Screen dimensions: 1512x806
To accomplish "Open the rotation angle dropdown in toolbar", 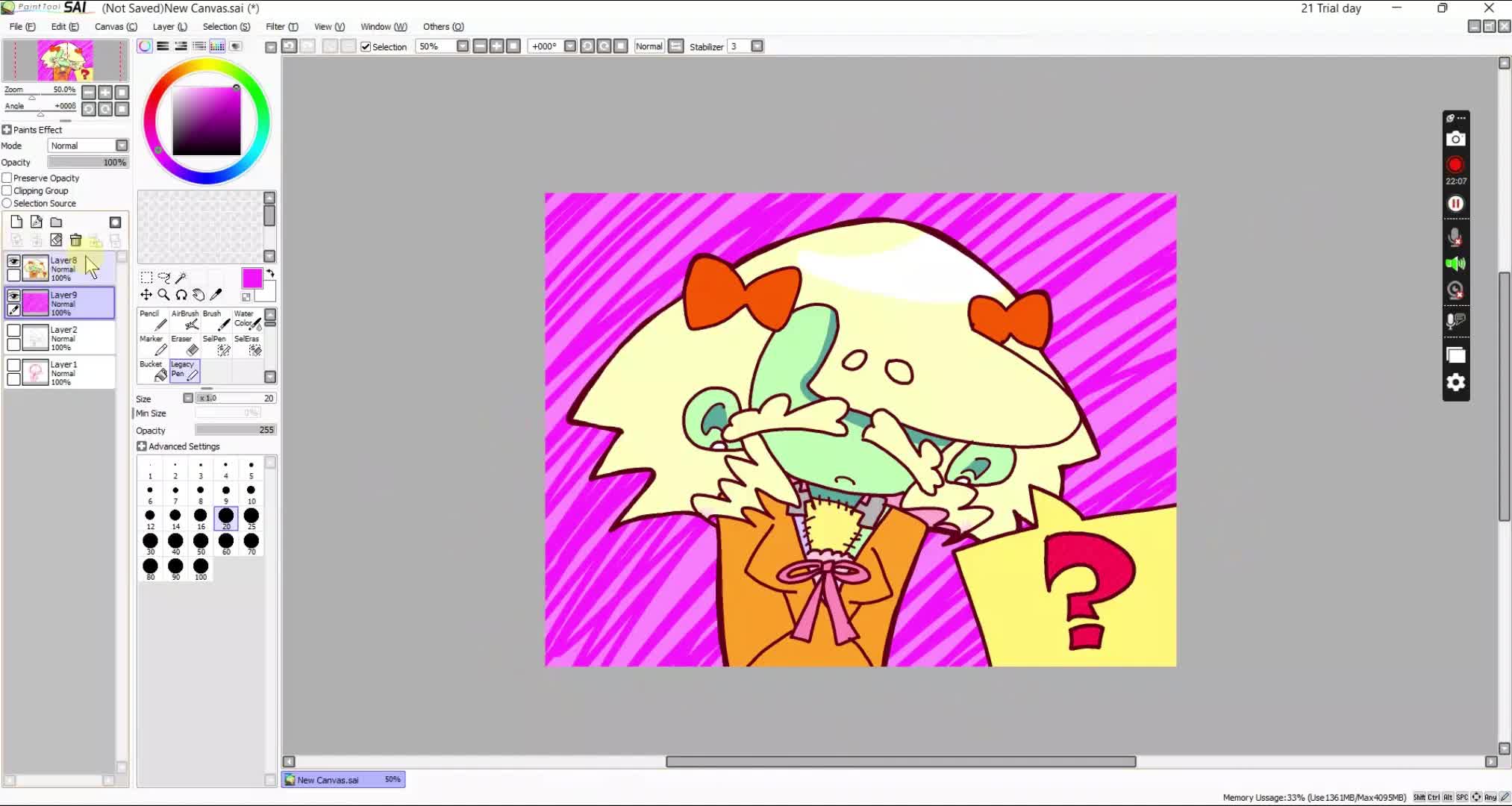I will coord(570,46).
